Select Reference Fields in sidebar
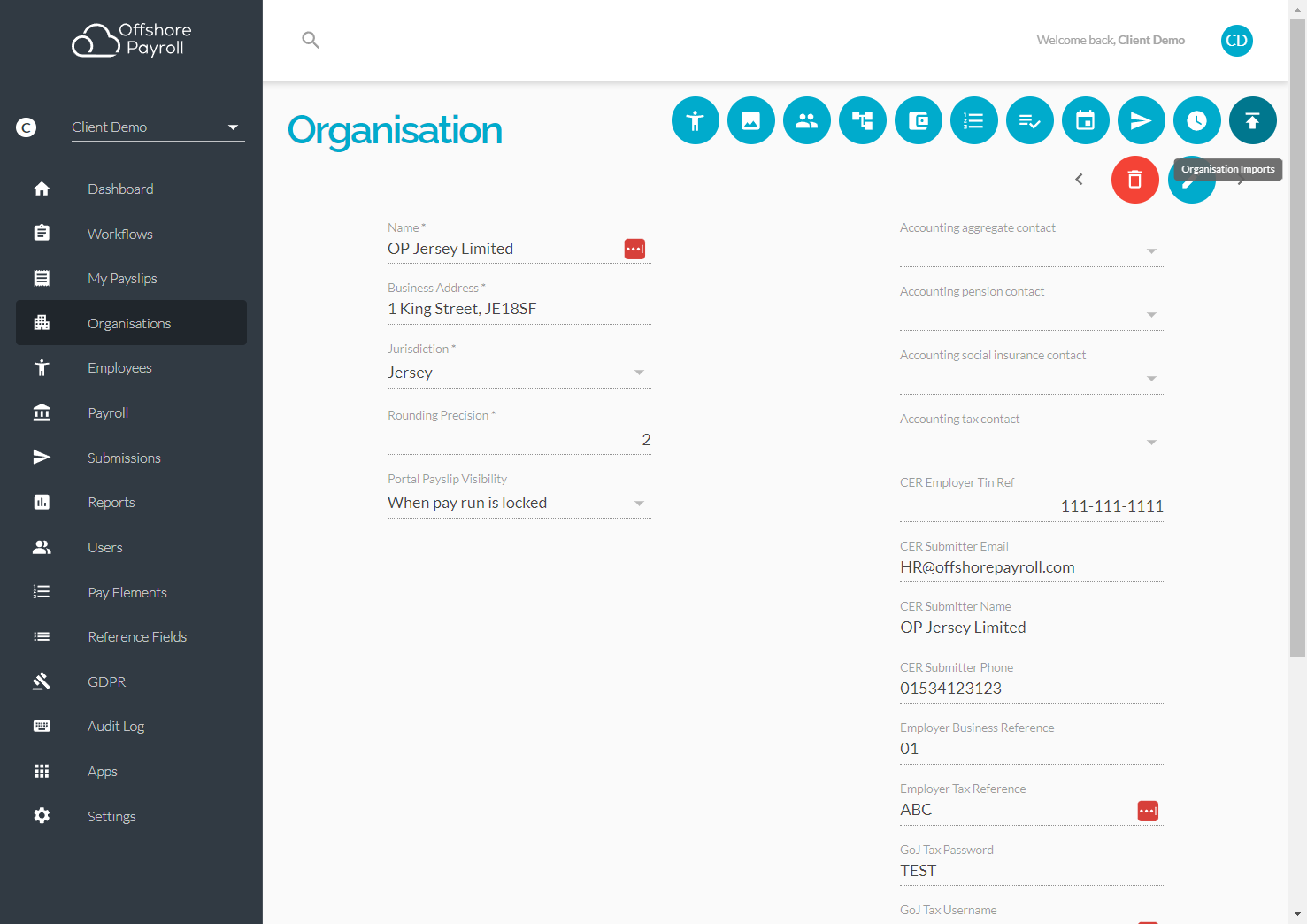Viewport: 1307px width, 924px height. (x=131, y=637)
